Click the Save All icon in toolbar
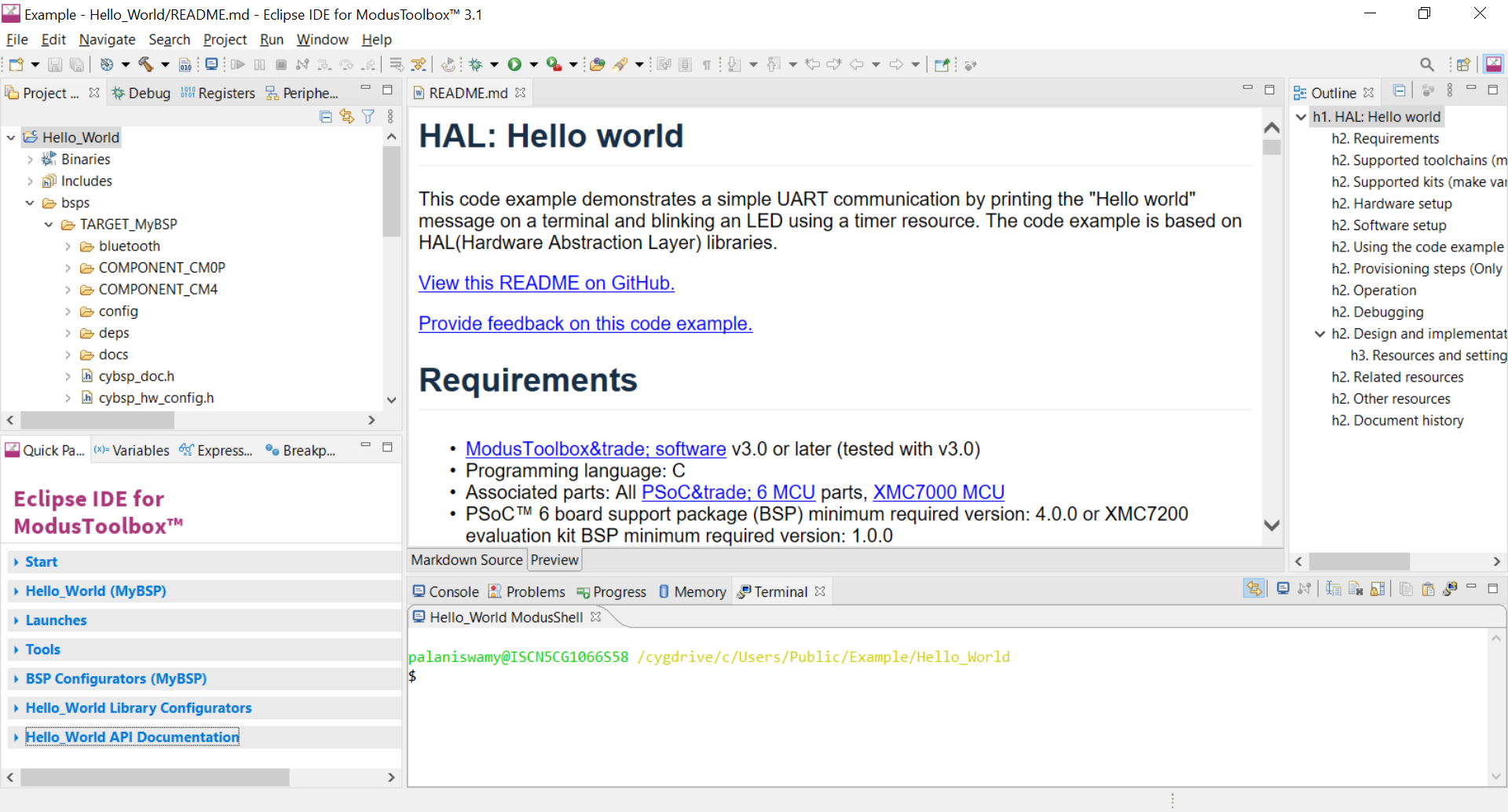The width and height of the screenshot is (1508, 812). 77,64
